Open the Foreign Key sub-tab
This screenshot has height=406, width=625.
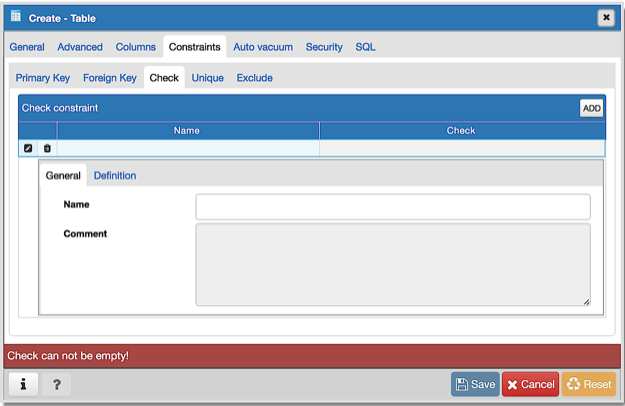tap(109, 78)
